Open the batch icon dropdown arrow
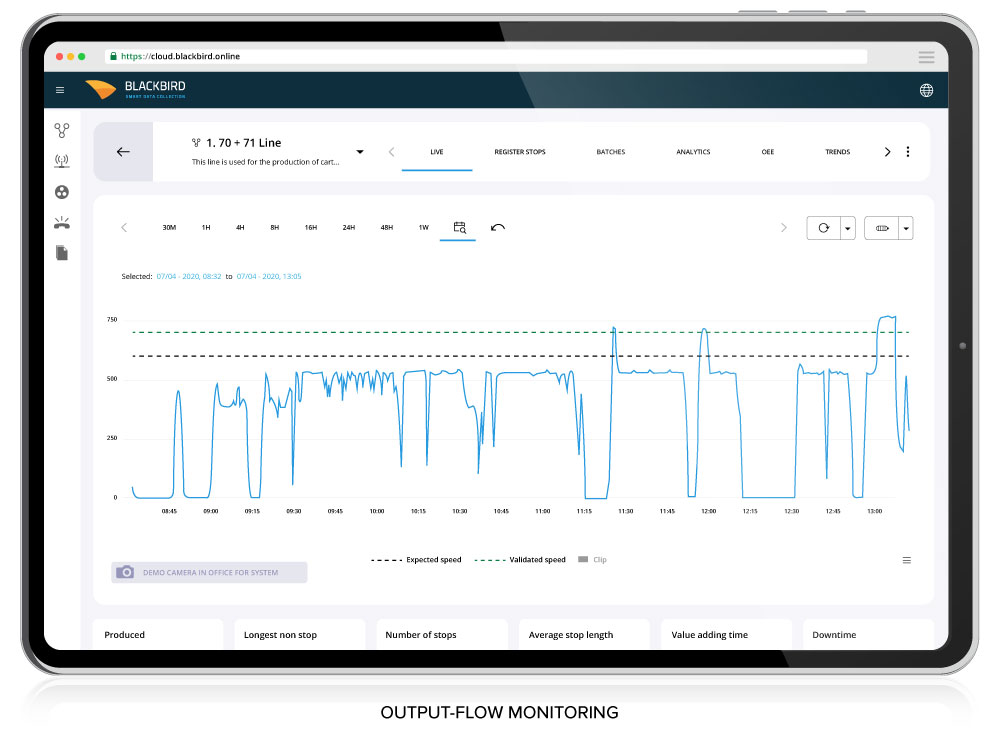This screenshot has height=743, width=1000. tap(906, 228)
